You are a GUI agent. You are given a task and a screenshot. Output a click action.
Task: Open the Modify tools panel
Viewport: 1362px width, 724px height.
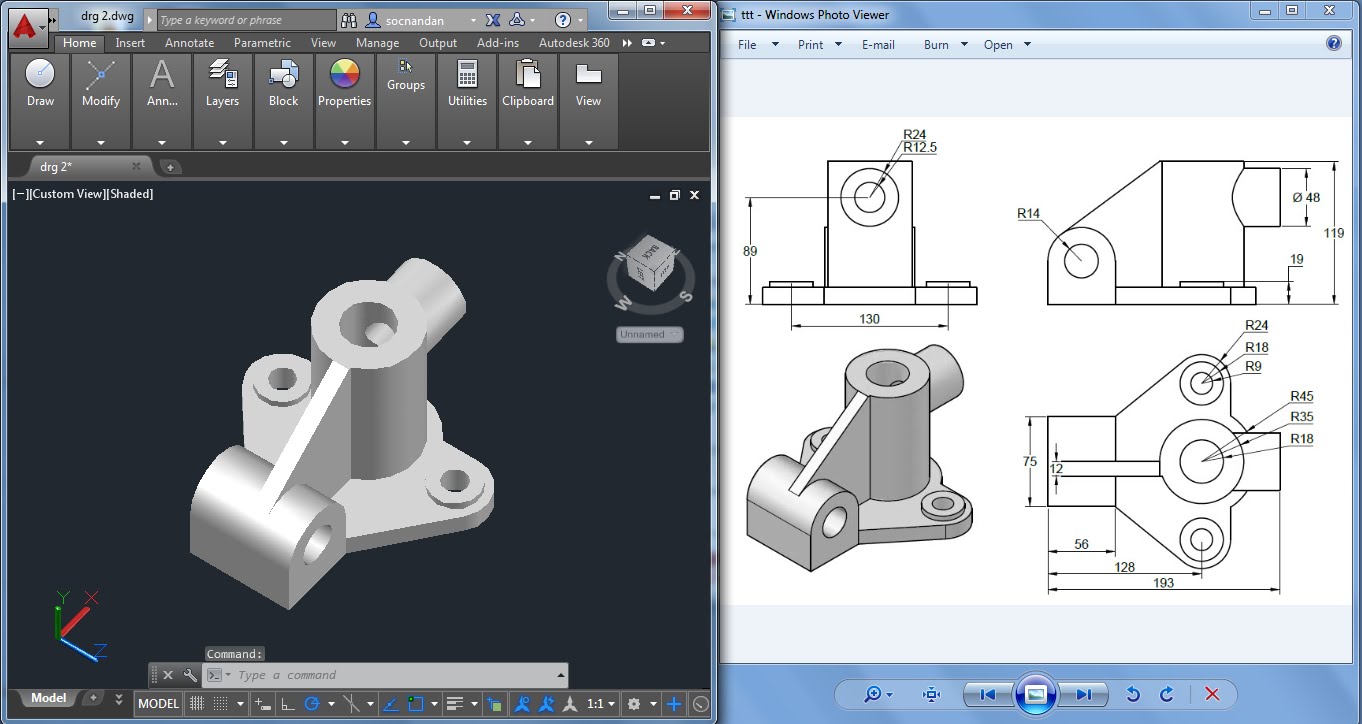(101, 83)
